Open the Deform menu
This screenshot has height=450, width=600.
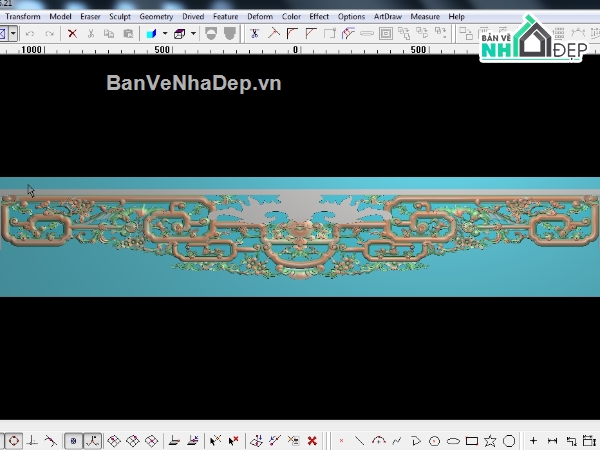click(x=260, y=16)
